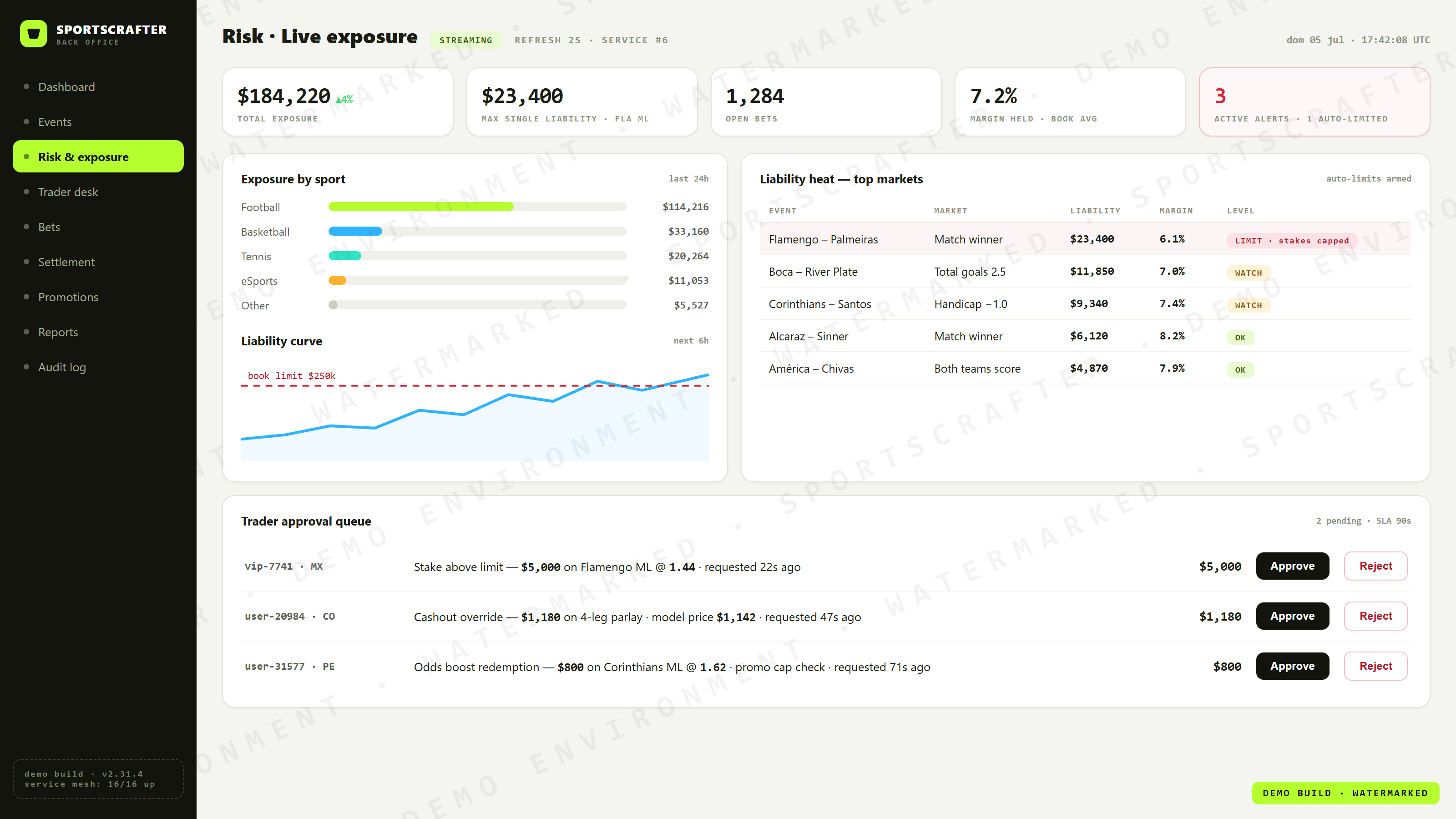
Task: Go to Promotions page
Action: tap(98, 297)
